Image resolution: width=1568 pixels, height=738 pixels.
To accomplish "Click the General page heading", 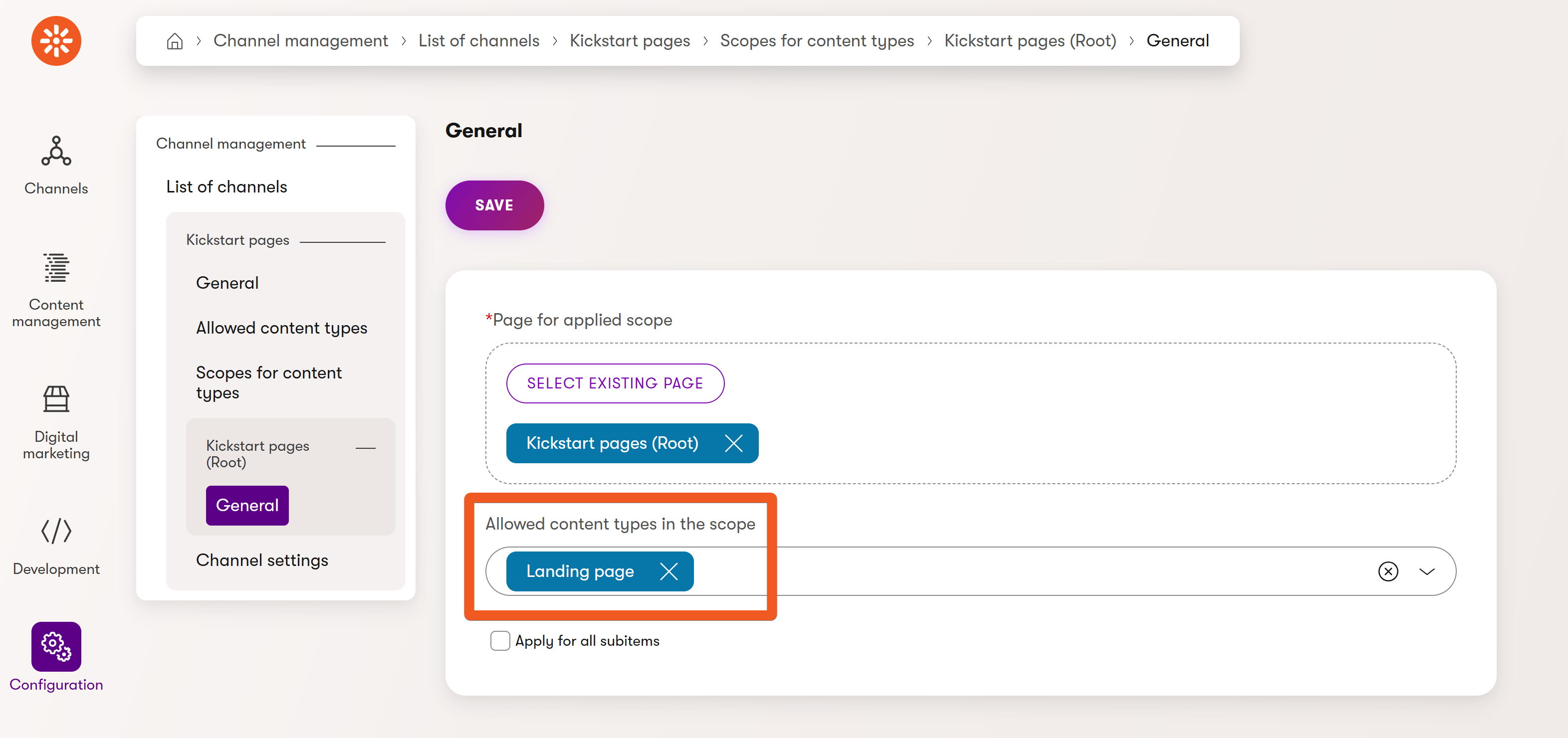I will pyautogui.click(x=483, y=130).
